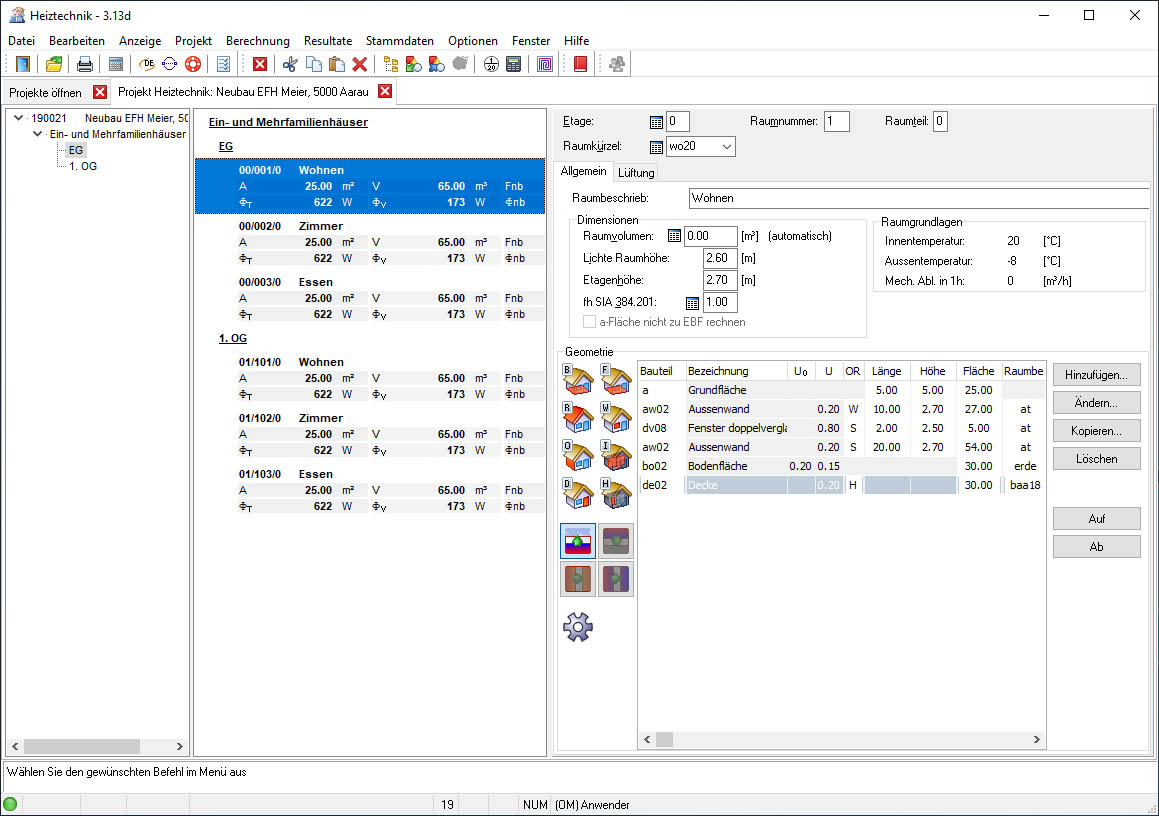Click the Kopieren... button
Image resolution: width=1159 pixels, height=816 pixels.
click(x=1096, y=431)
